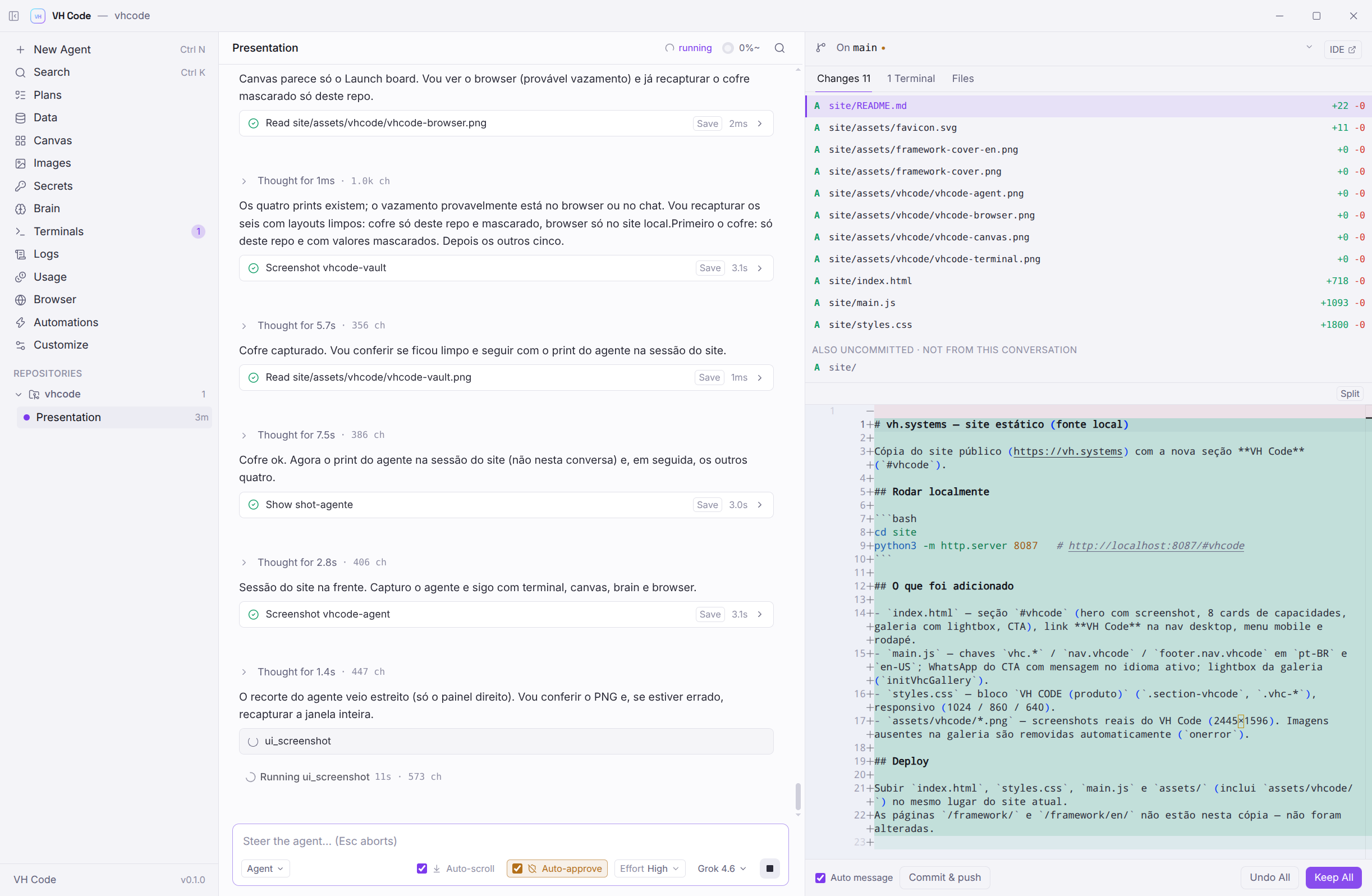Select site/assets/favicon.svg change
Image resolution: width=1372 pixels, height=896 pixels.
coord(1089,128)
